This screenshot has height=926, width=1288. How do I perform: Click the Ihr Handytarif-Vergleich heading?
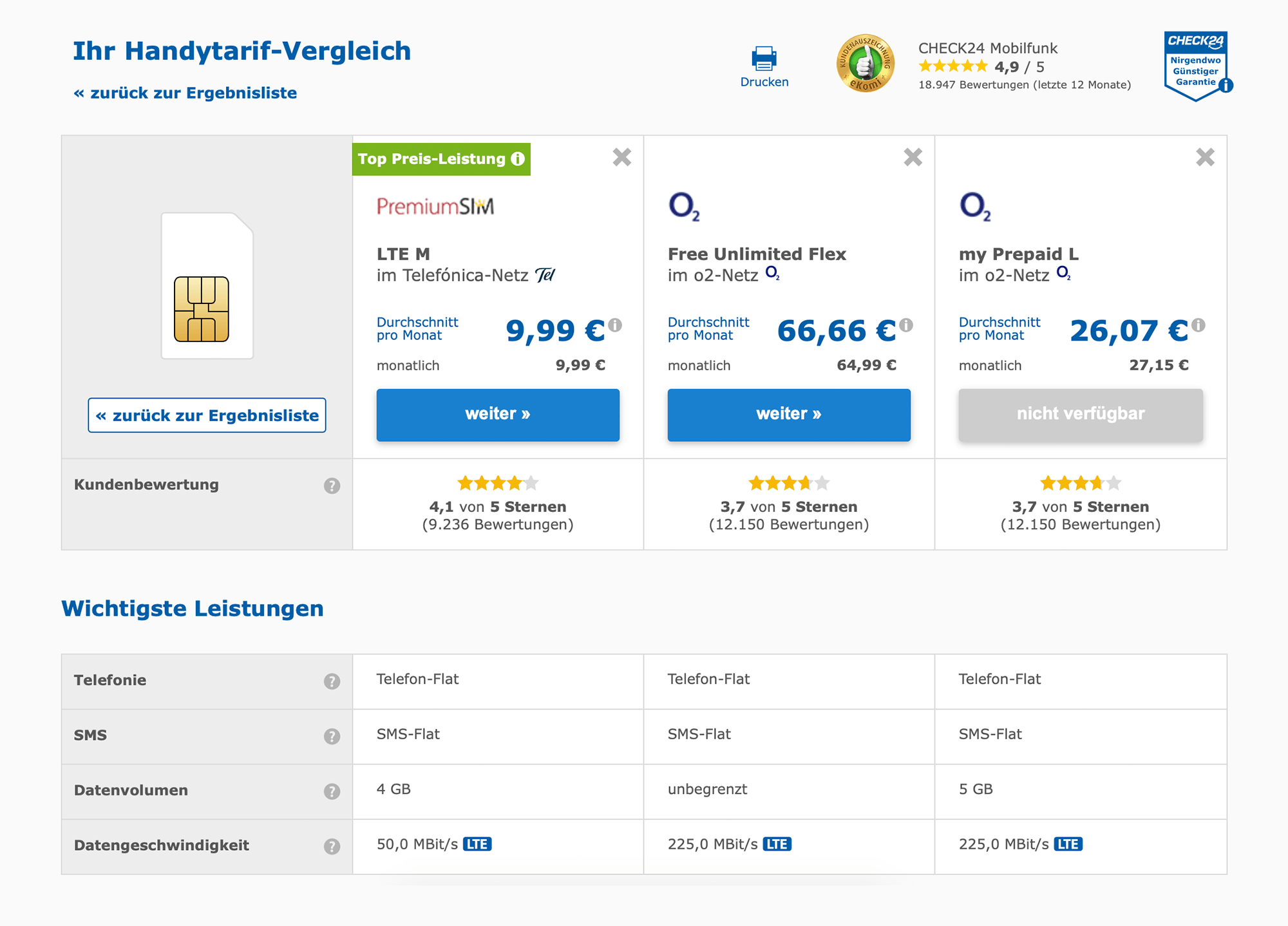click(242, 52)
